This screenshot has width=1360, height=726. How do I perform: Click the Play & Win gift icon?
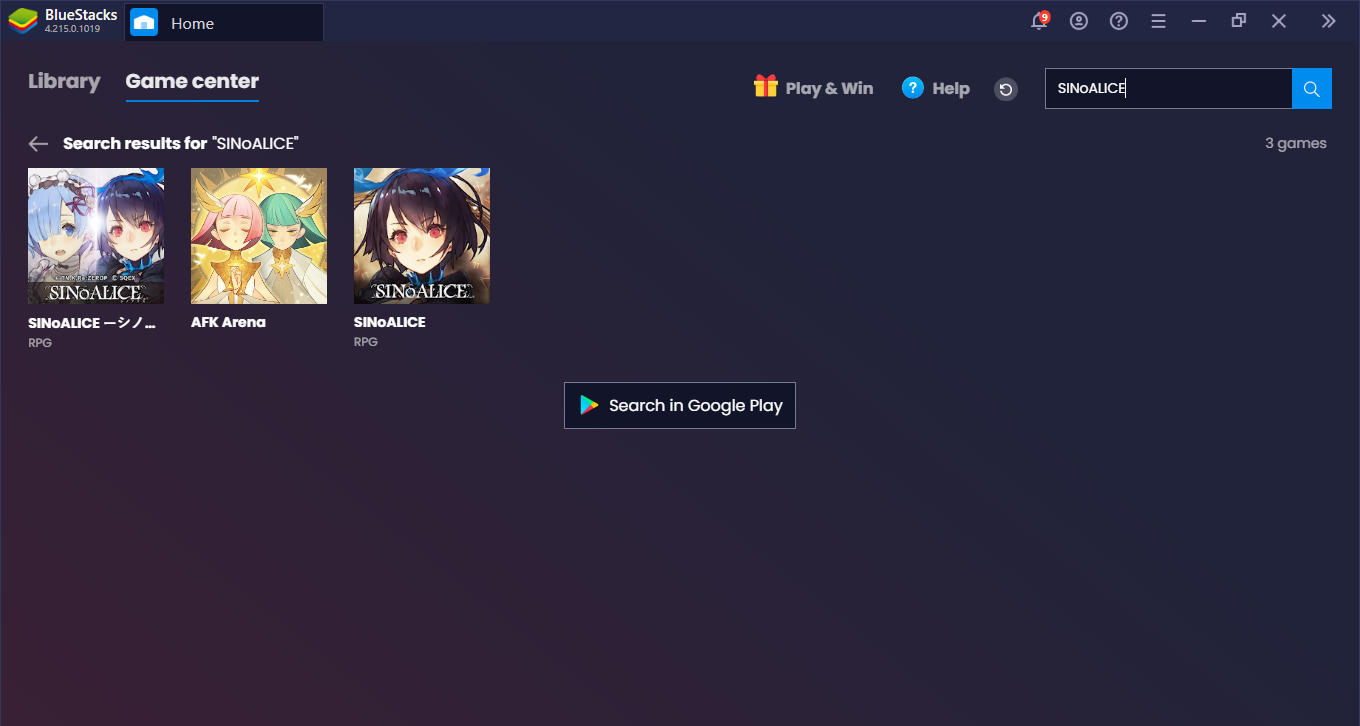coord(766,87)
